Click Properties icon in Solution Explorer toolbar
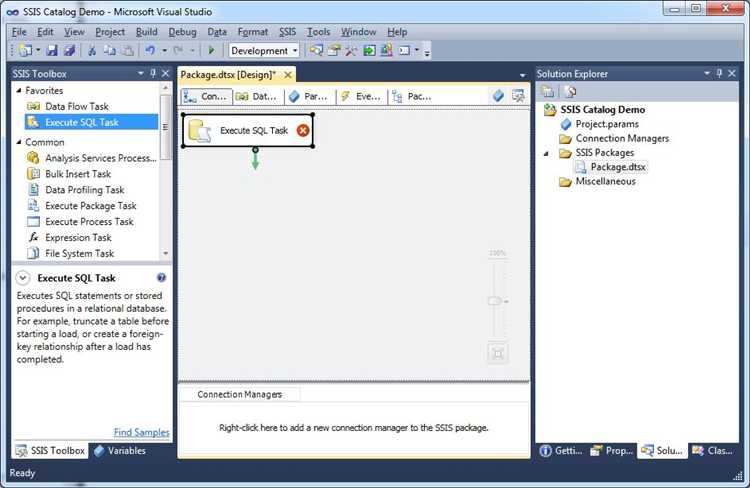The height and width of the screenshot is (488, 750). tap(548, 91)
